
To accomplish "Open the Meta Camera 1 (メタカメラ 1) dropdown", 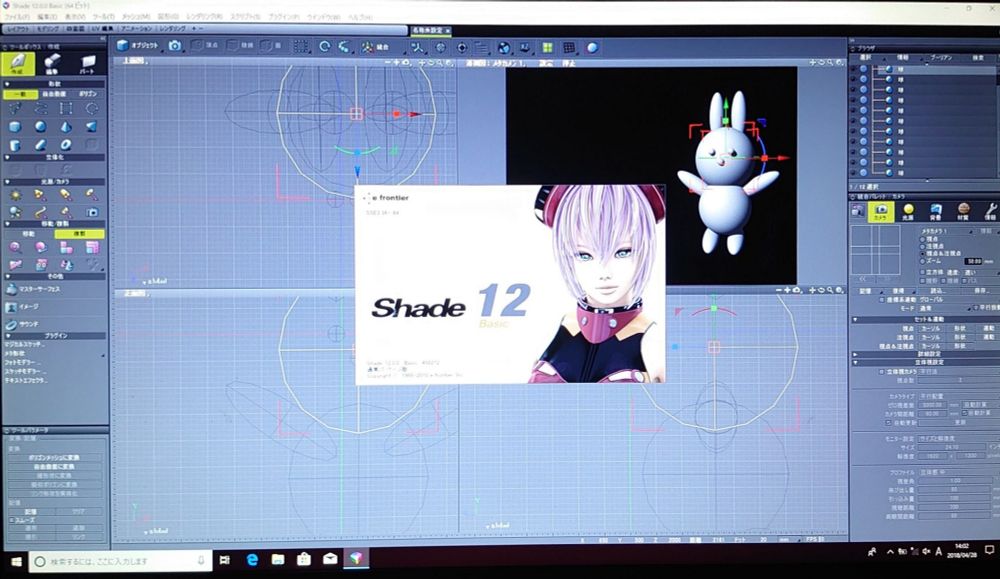I will tap(947, 231).
